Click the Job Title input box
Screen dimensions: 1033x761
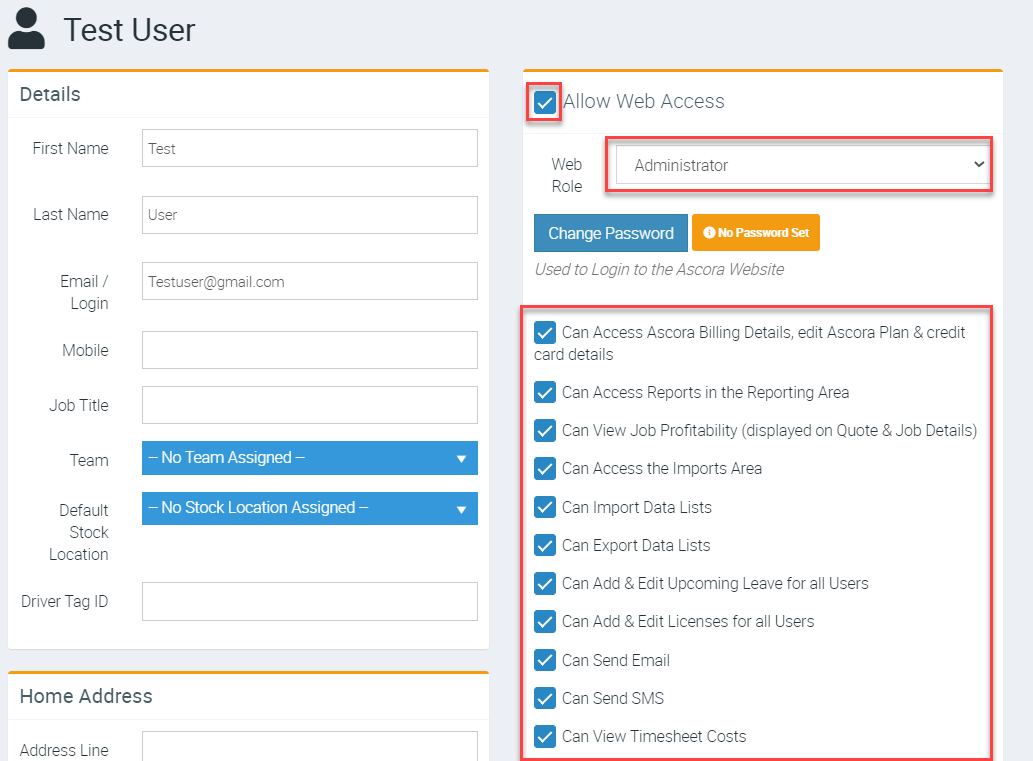[x=309, y=405]
